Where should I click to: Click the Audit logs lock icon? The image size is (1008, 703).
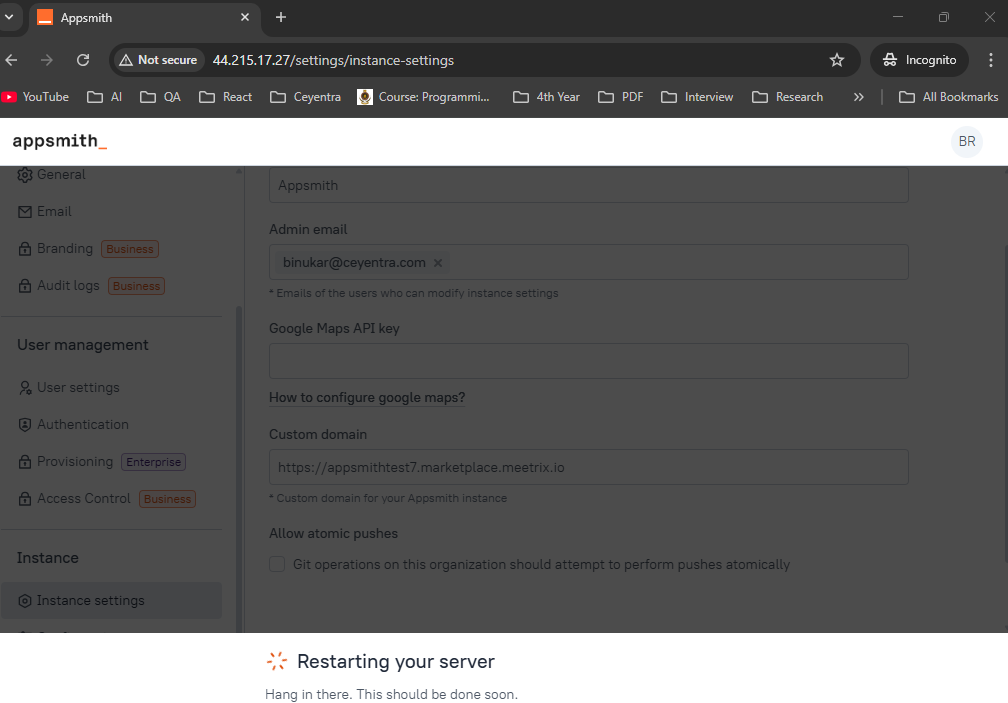click(x=24, y=286)
